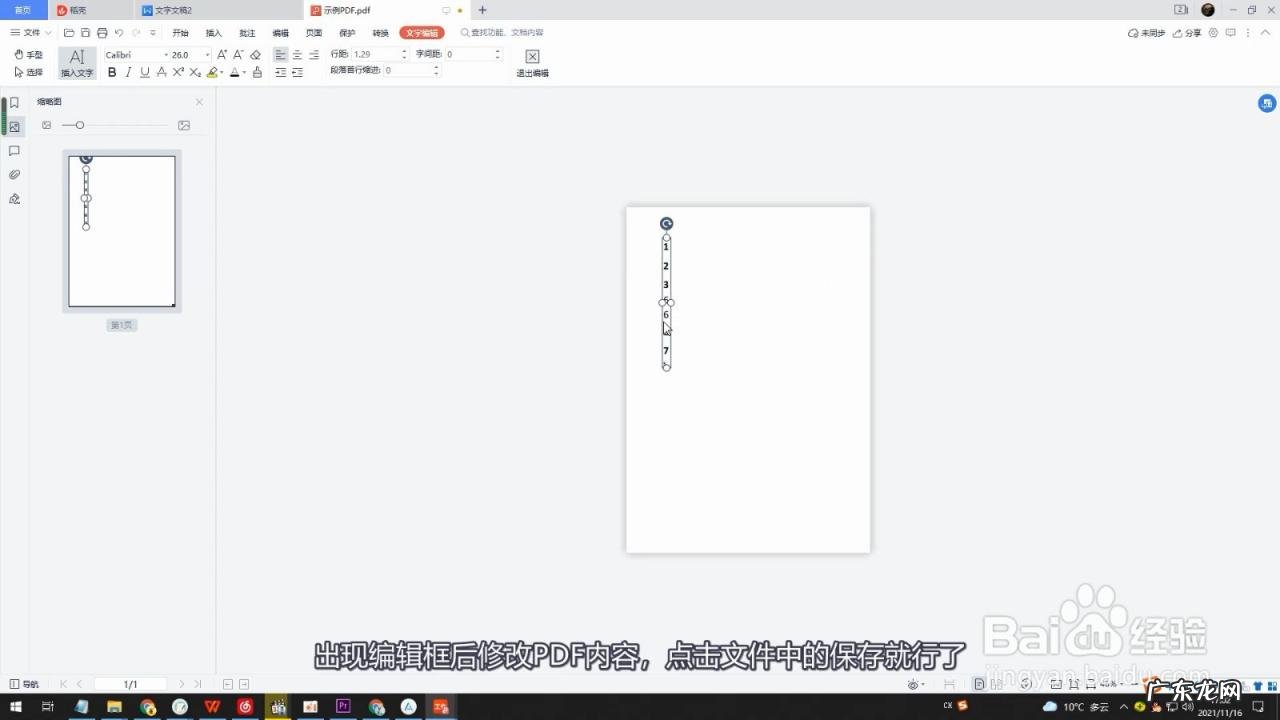Click the clear formatting icon
1280x720 pixels.
tap(256, 55)
